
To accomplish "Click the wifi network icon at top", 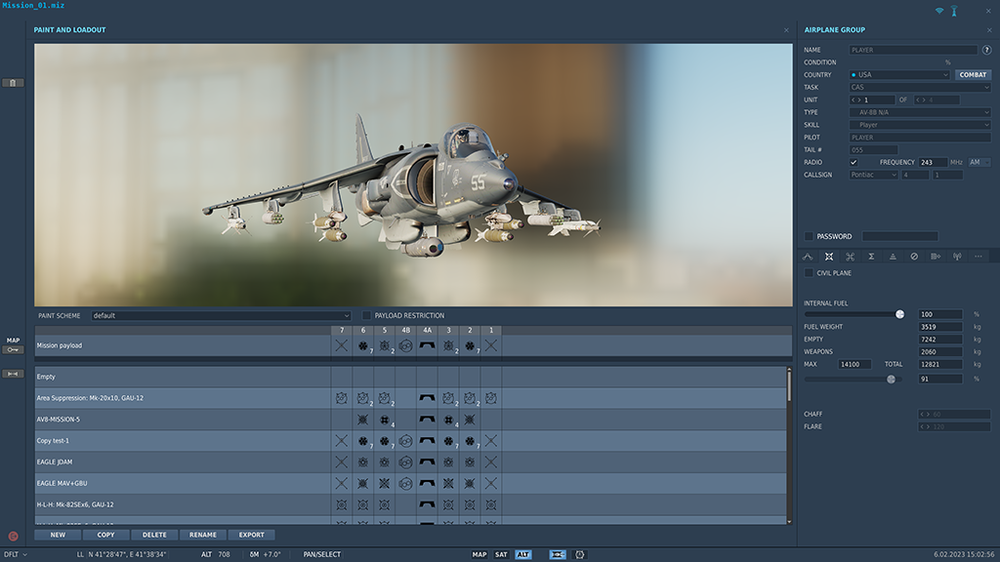I will click(939, 11).
